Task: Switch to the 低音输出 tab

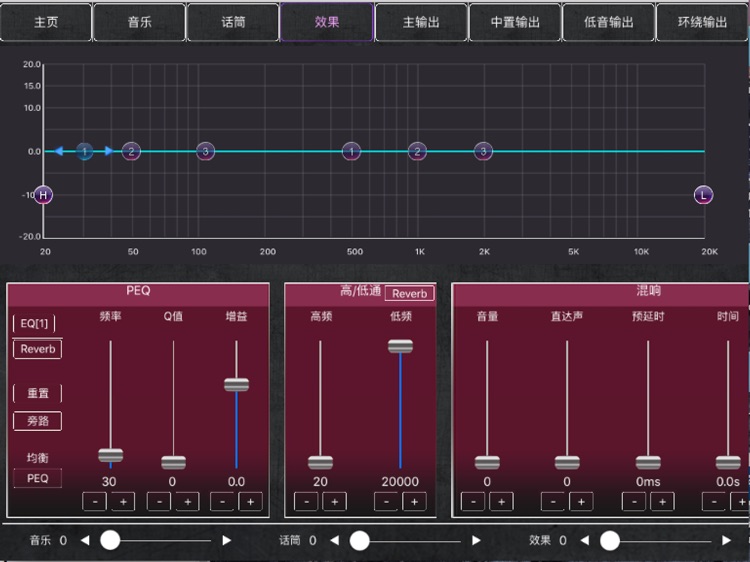Action: (608, 22)
